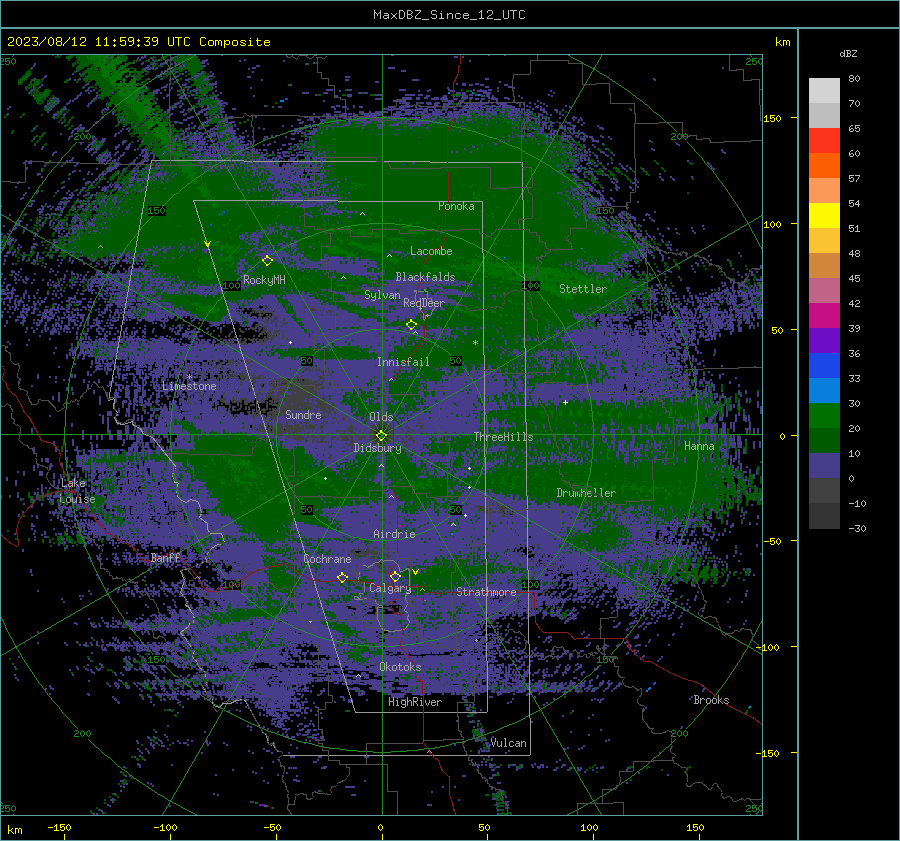Click the 2023/08/12 11:59:39 UTC Composite timestamp
900x841 pixels.
tap(138, 42)
